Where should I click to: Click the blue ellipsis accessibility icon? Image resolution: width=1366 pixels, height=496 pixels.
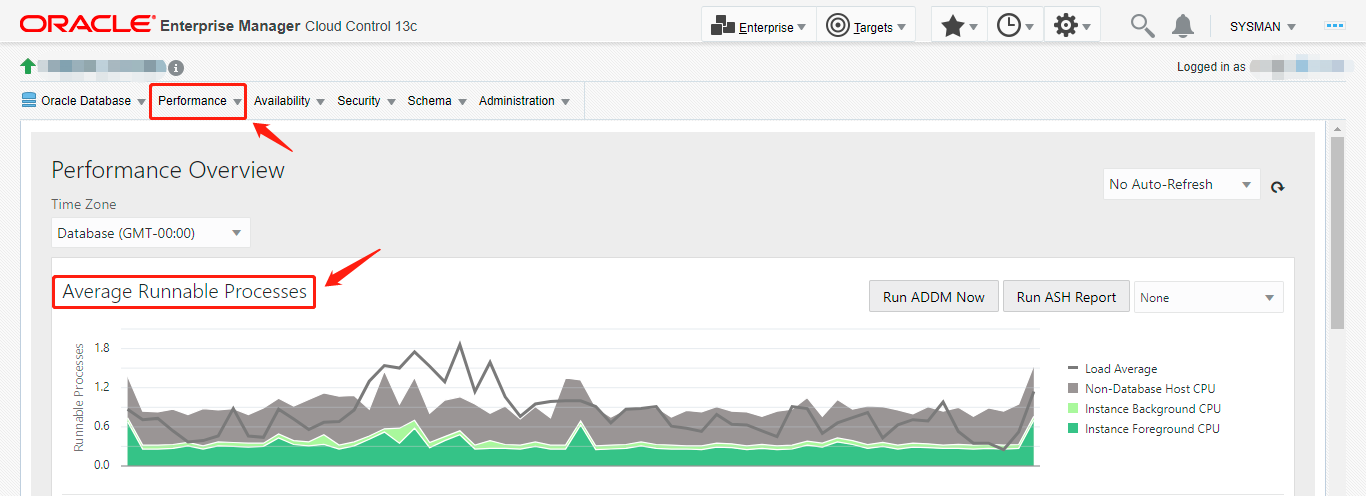[1334, 26]
